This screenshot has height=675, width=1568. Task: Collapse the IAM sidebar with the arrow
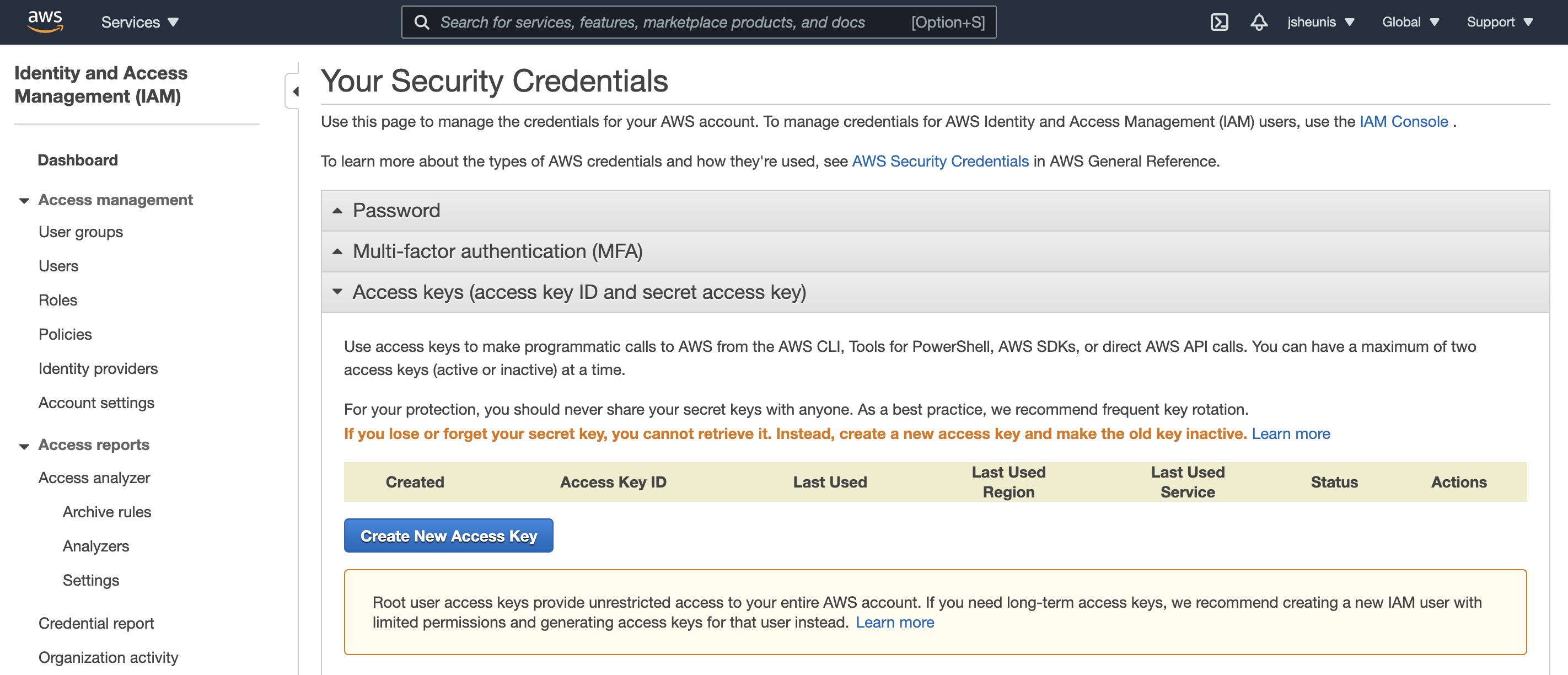coord(297,92)
